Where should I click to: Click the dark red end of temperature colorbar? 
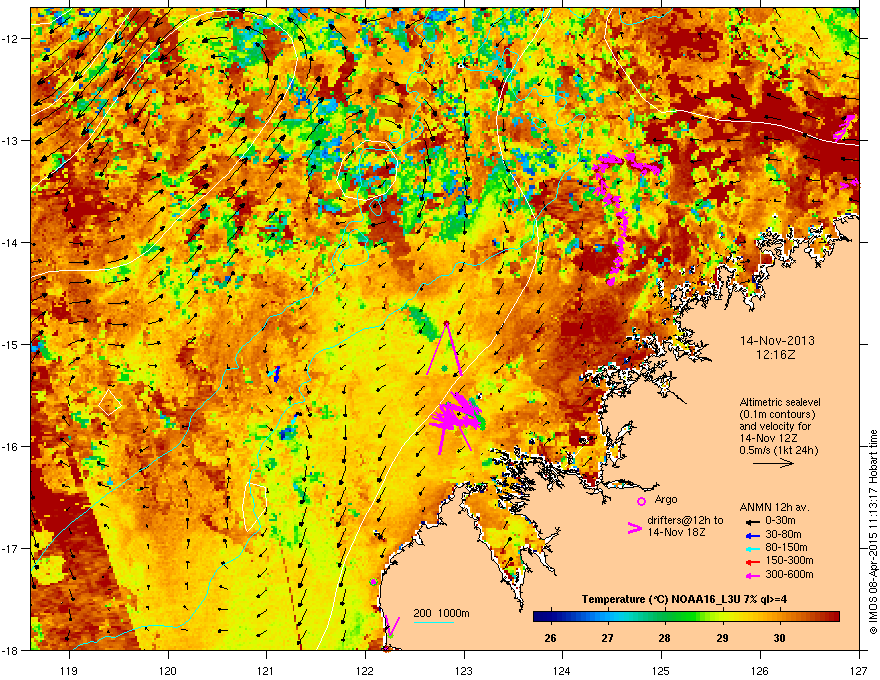[x=835, y=617]
